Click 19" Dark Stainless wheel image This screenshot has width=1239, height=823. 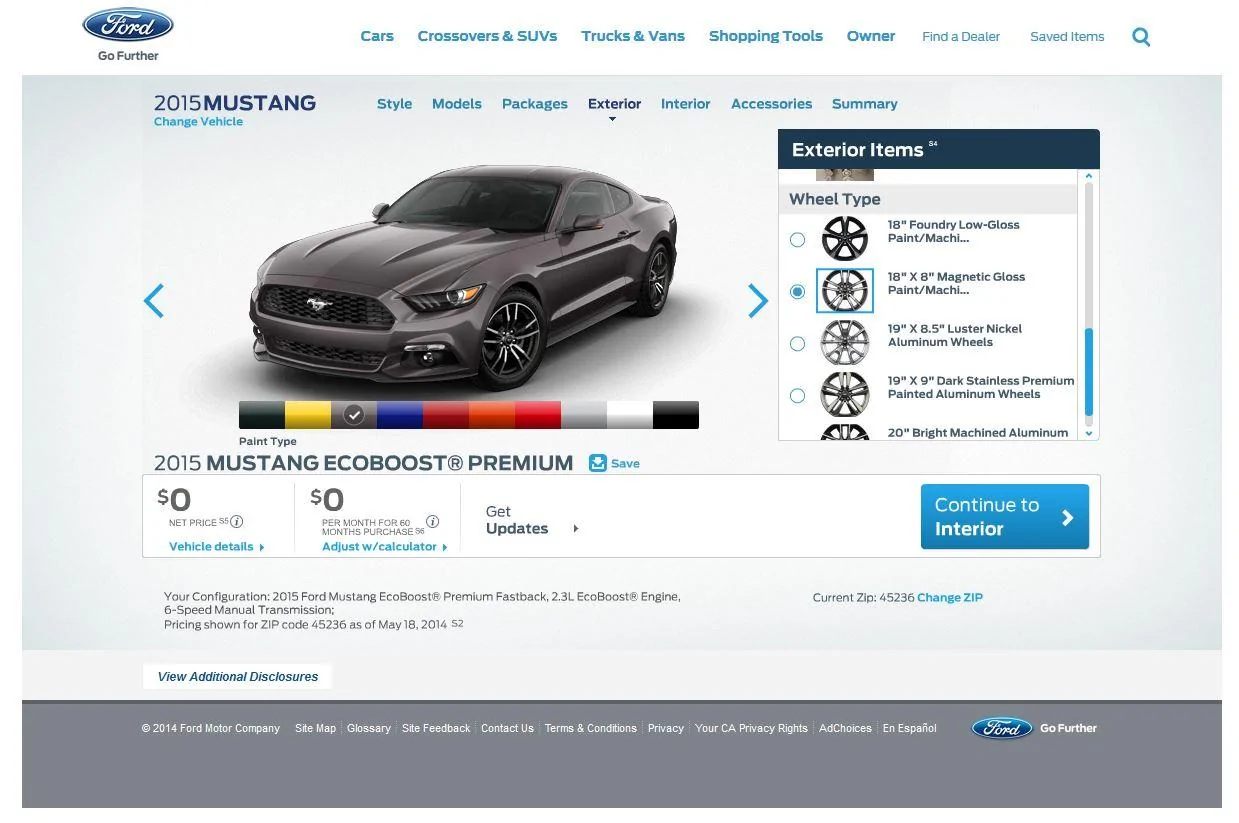pos(845,395)
